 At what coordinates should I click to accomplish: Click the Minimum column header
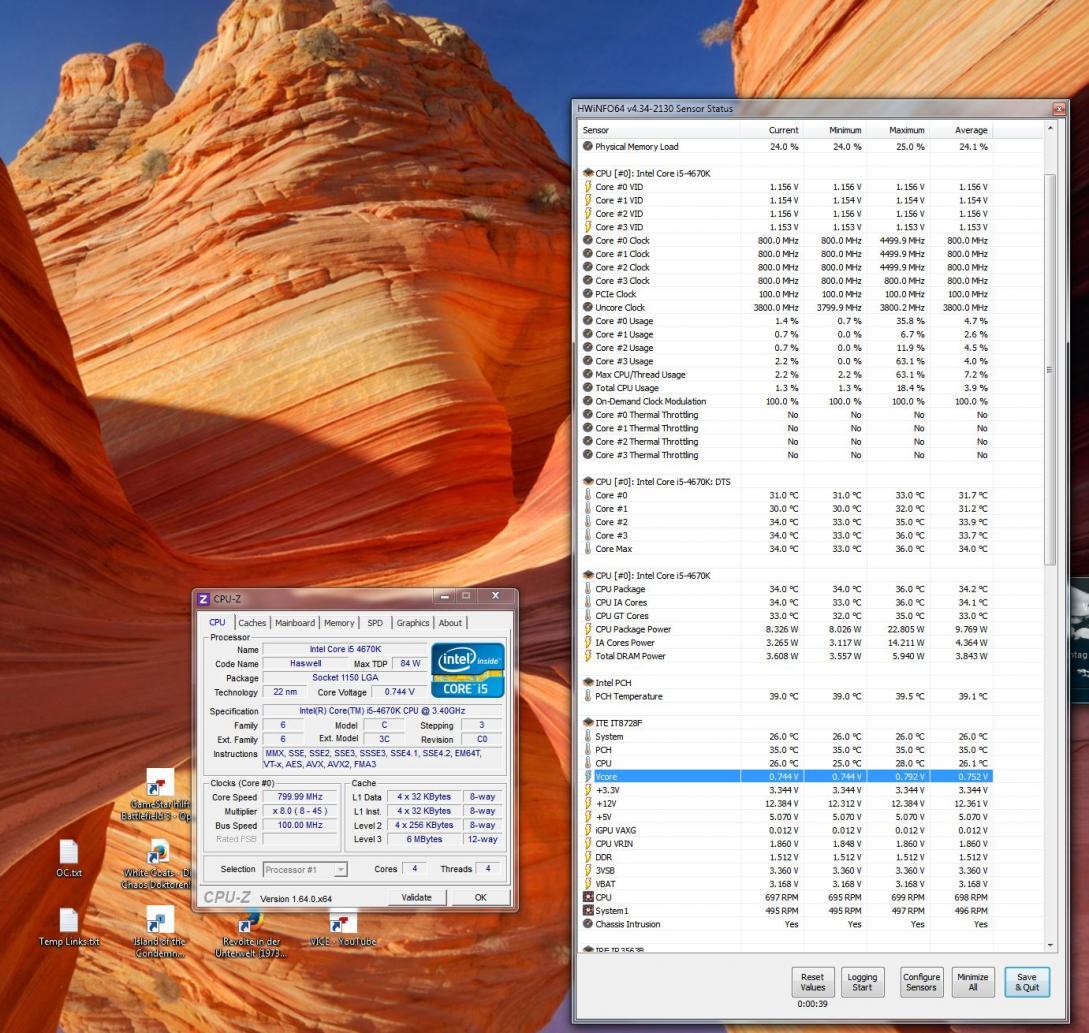(835, 130)
